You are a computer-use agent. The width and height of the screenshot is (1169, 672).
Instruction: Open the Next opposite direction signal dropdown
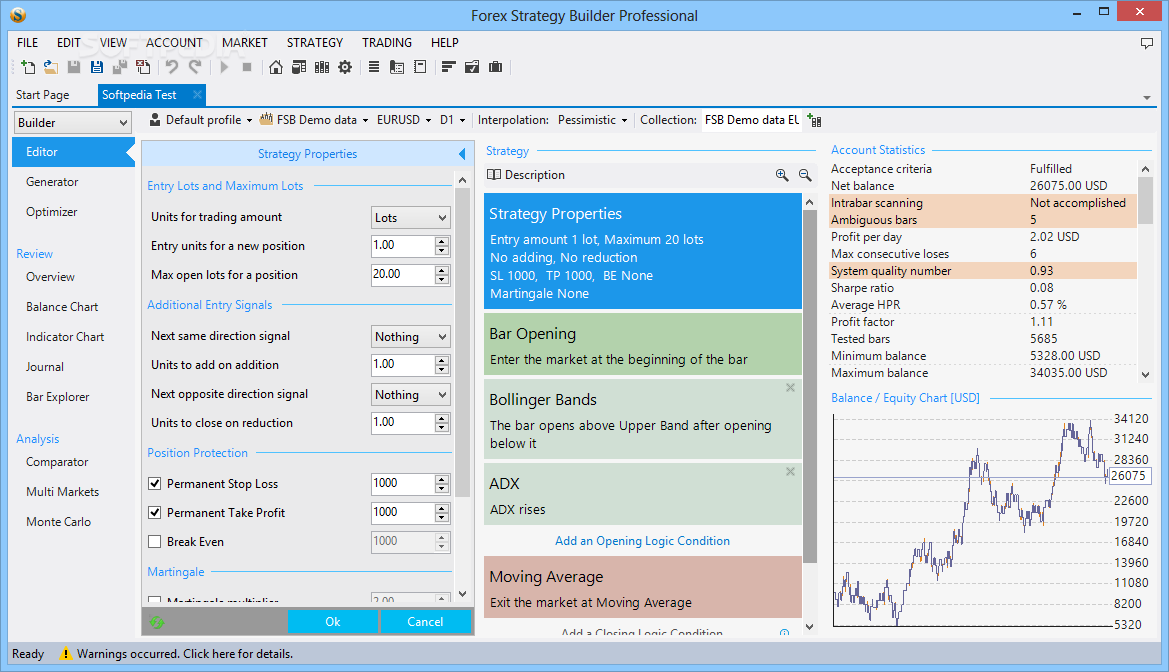pyautogui.click(x=411, y=395)
